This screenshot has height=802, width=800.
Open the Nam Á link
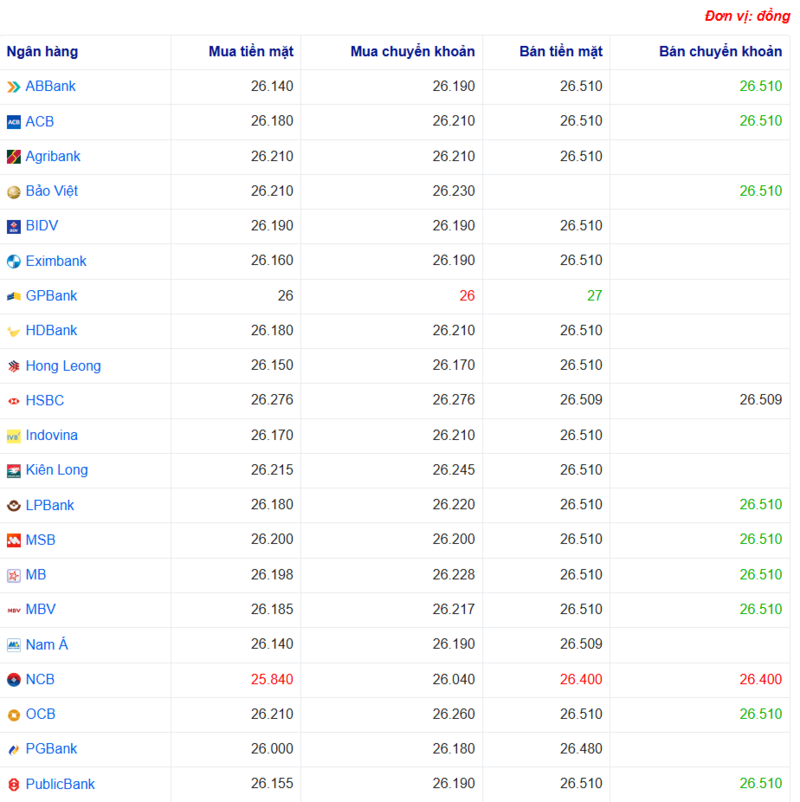[x=47, y=644]
